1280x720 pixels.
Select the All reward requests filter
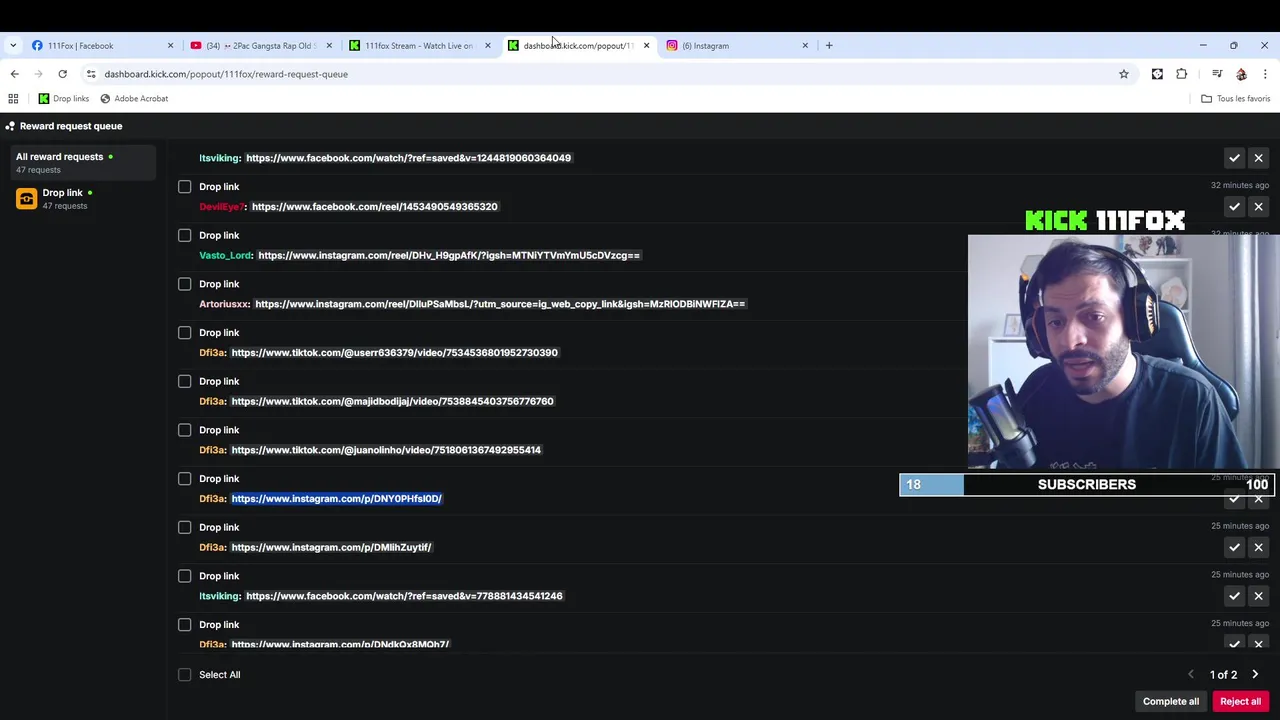(83, 162)
